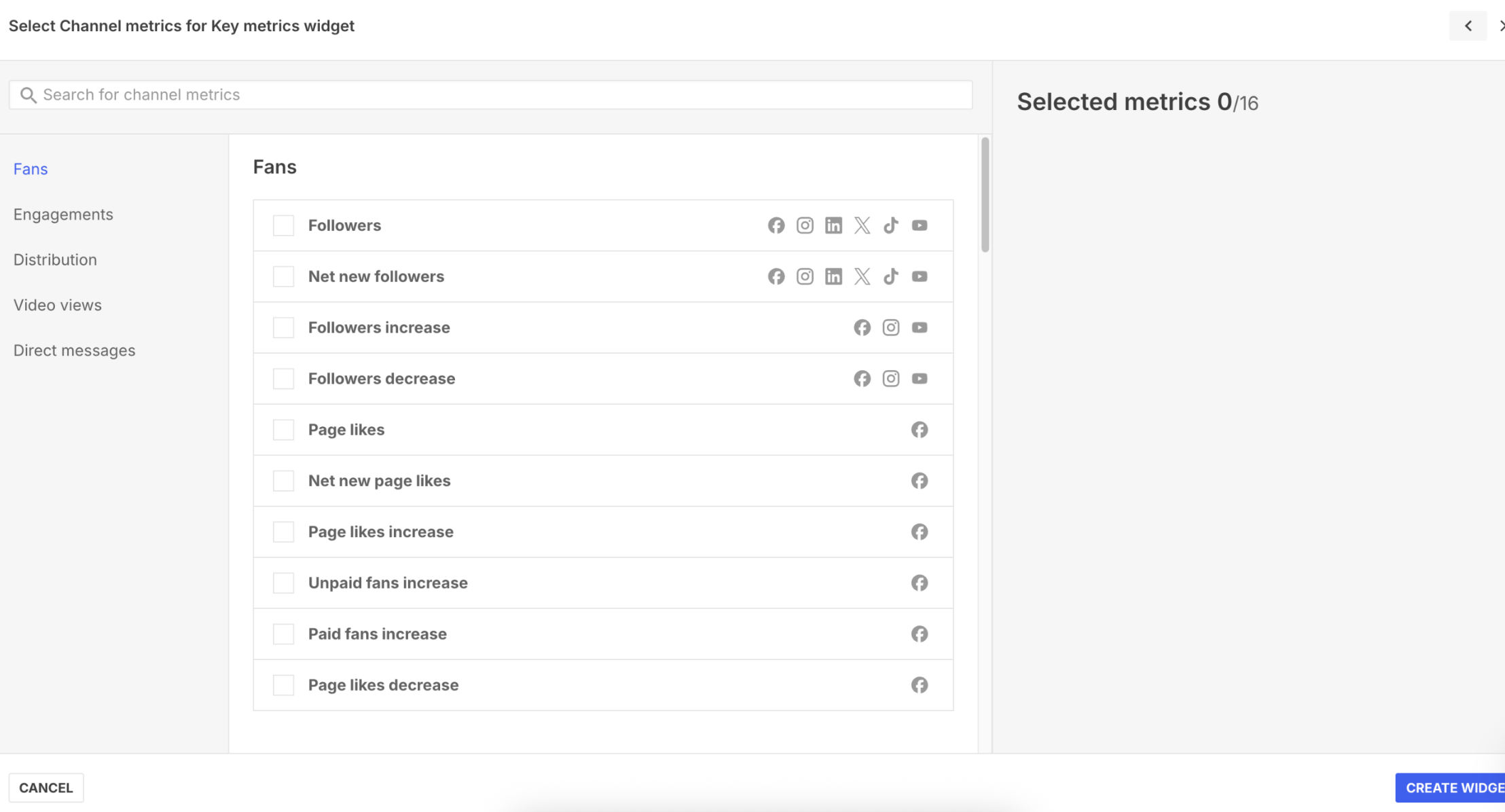Viewport: 1505px width, 812px height.
Task: Open the Video views category
Action: pos(58,305)
